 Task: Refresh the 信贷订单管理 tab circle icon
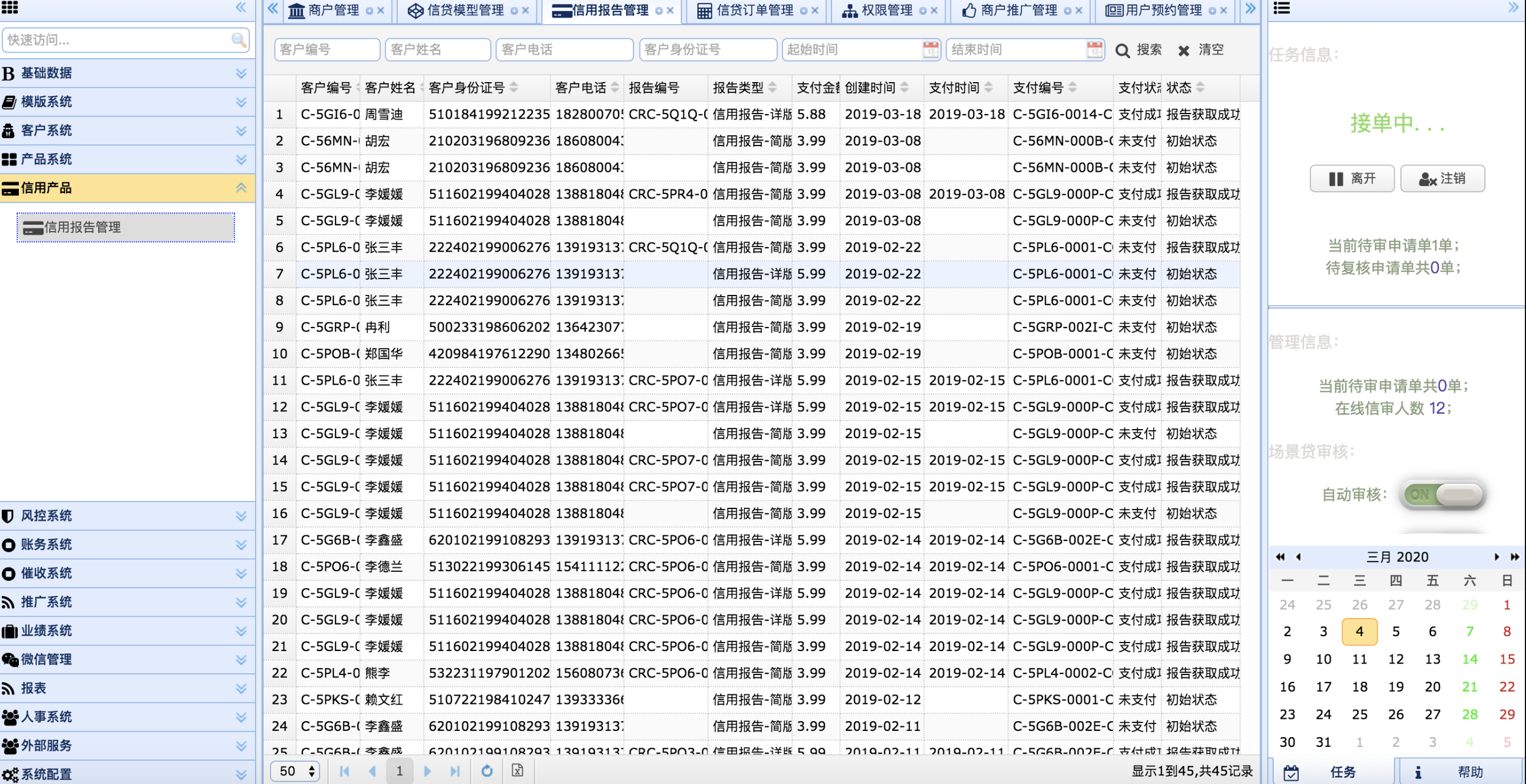[x=804, y=11]
